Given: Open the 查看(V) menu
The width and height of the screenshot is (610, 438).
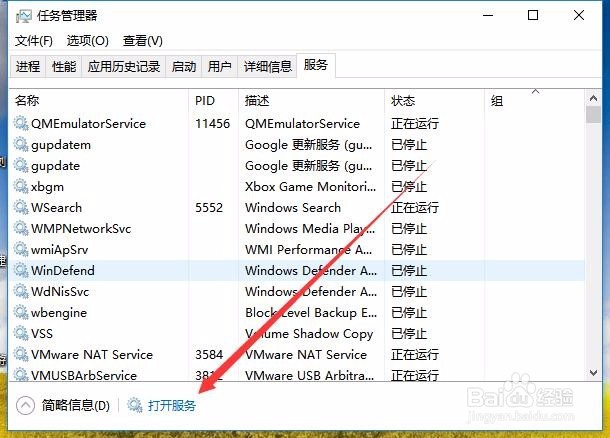Looking at the screenshot, I should coord(142,40).
